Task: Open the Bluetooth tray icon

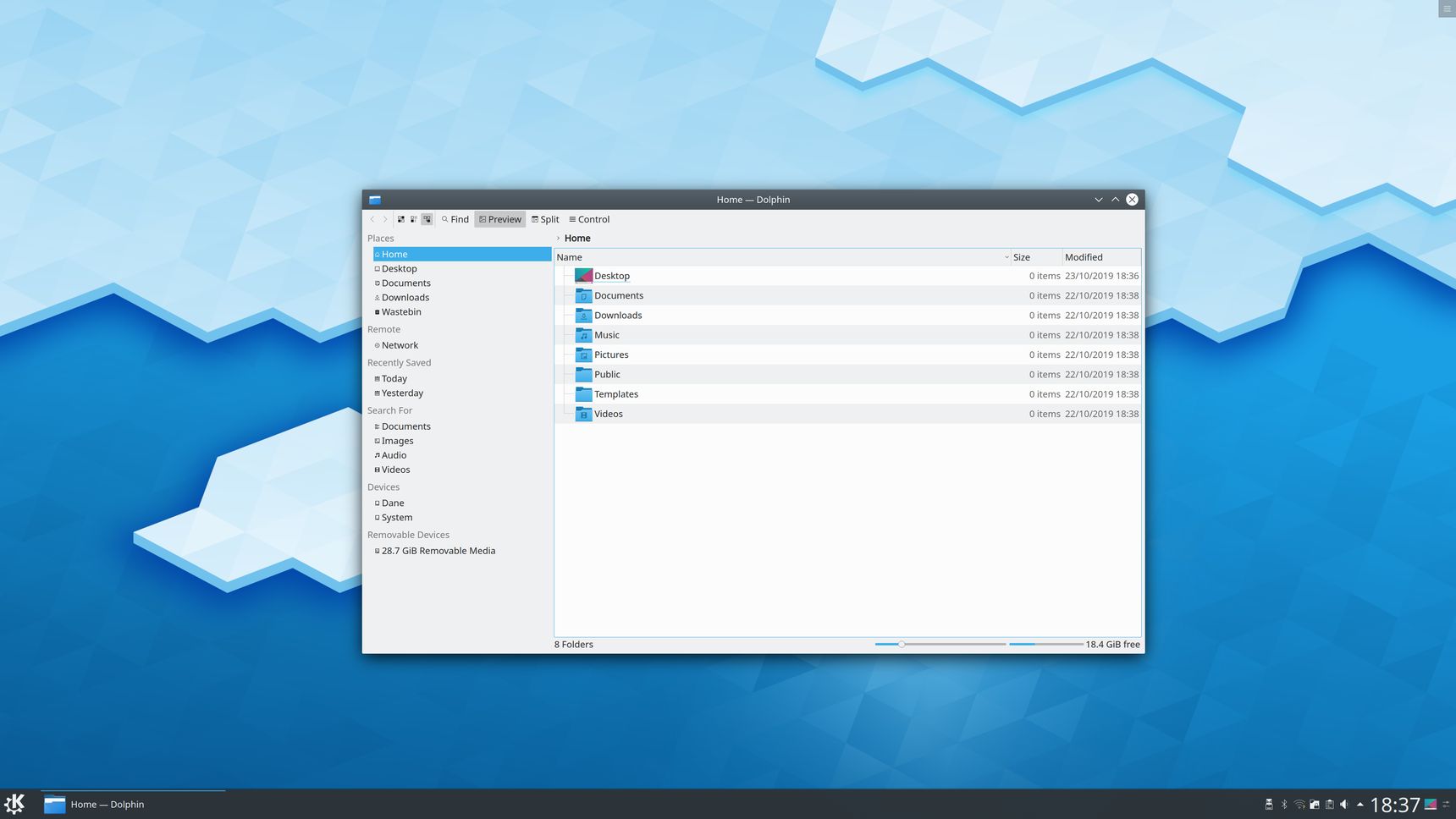Action: pos(1284,805)
